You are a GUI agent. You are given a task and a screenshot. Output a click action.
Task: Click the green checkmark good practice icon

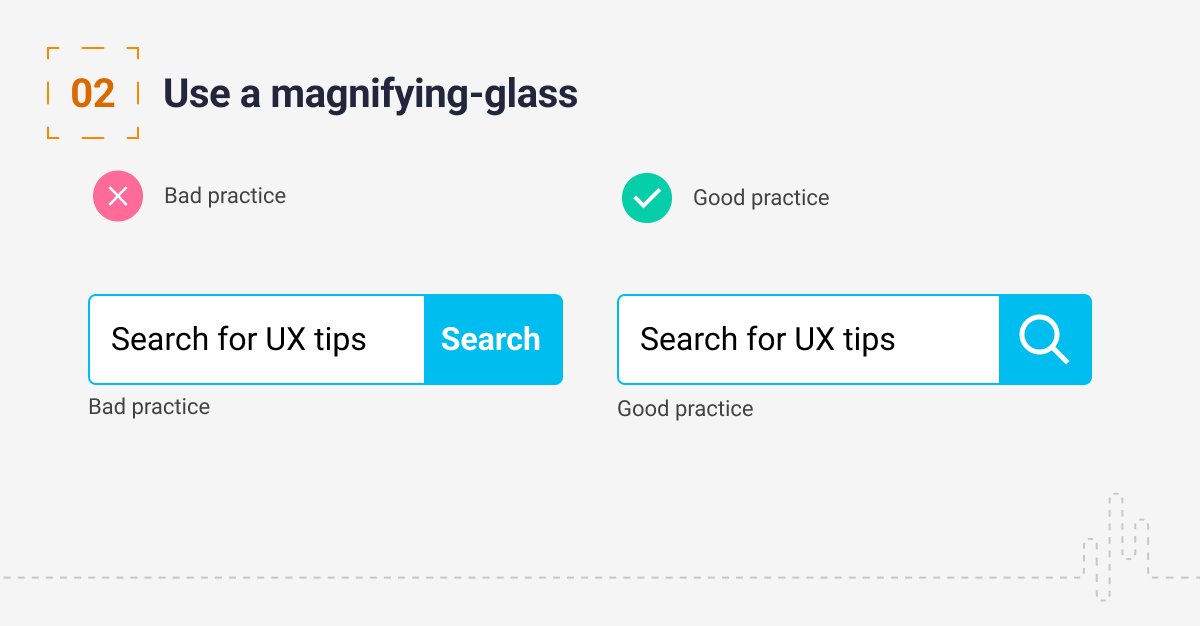647,198
